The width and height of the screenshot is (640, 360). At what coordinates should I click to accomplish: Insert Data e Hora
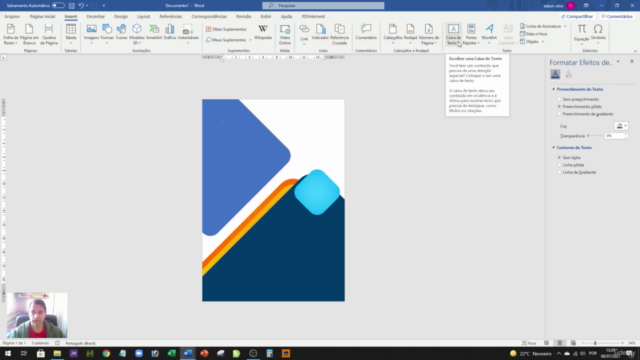(533, 34)
